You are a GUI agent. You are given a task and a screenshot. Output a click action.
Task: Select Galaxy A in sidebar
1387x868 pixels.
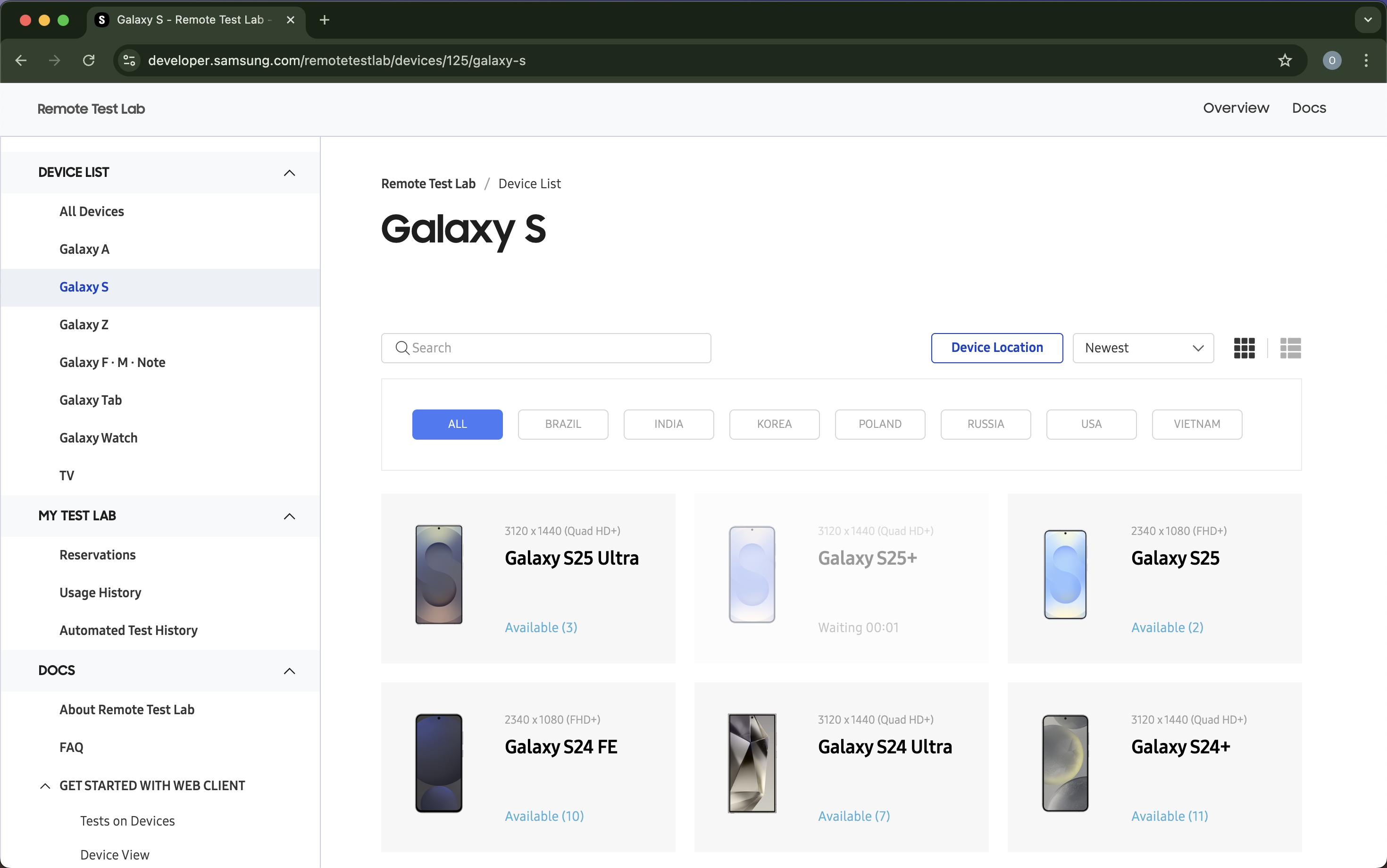(x=84, y=249)
